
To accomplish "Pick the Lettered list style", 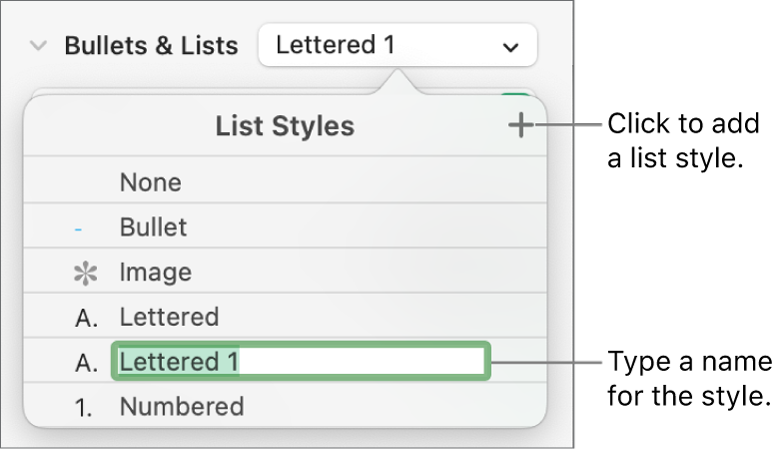I will (168, 317).
